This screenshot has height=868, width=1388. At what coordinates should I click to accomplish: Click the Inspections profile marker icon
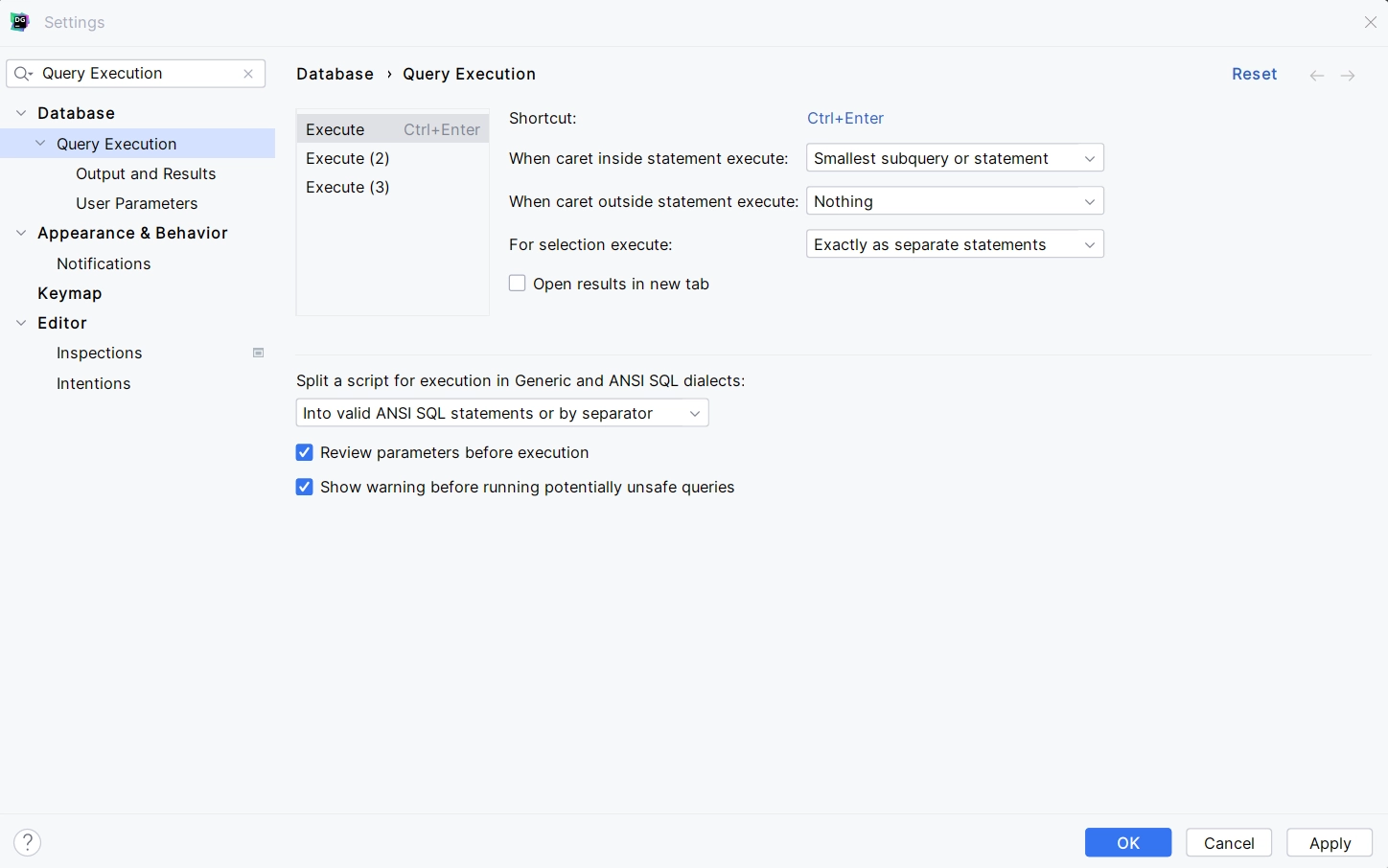click(258, 353)
